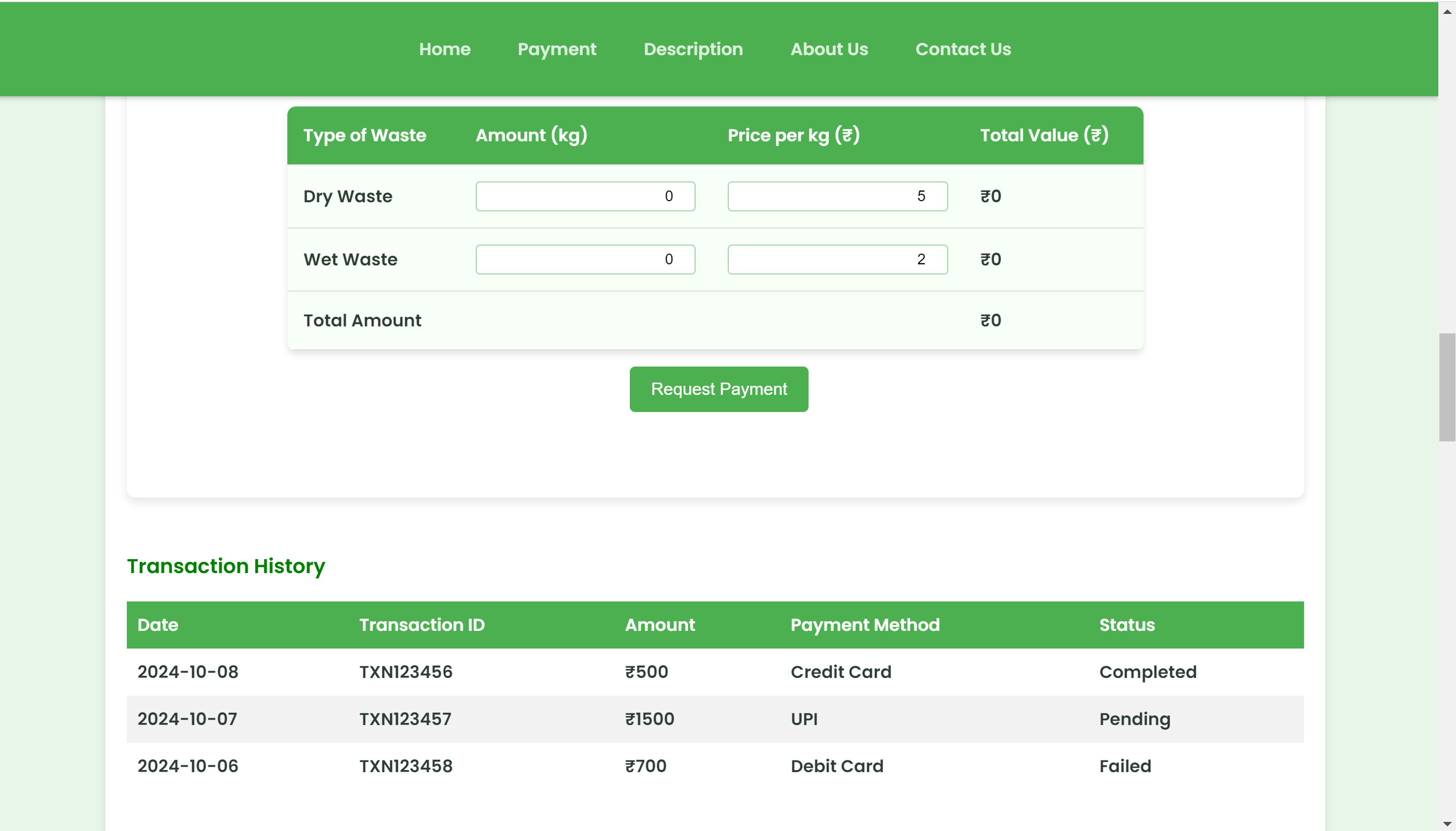The height and width of the screenshot is (831, 1456).
Task: Focus the Wet Waste amount input
Action: click(585, 260)
